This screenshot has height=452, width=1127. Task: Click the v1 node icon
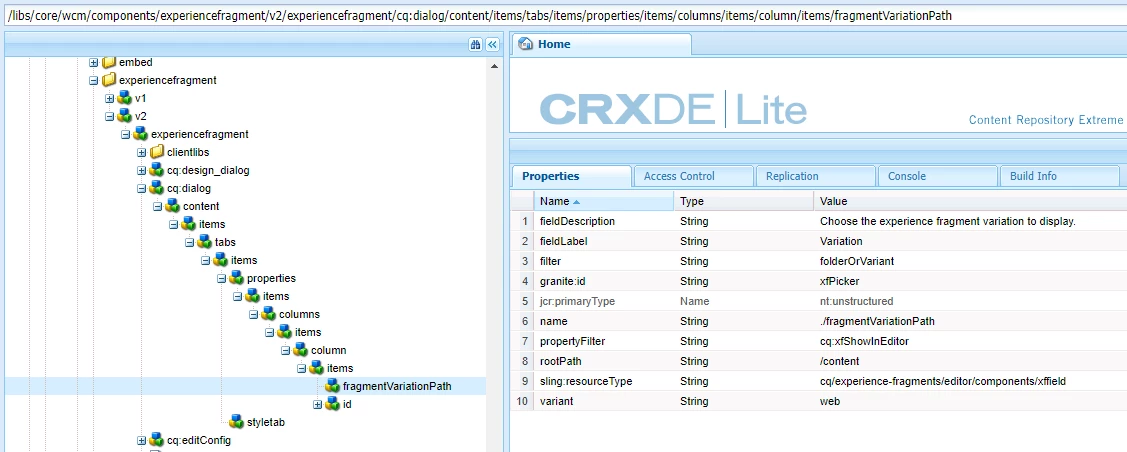pos(125,98)
